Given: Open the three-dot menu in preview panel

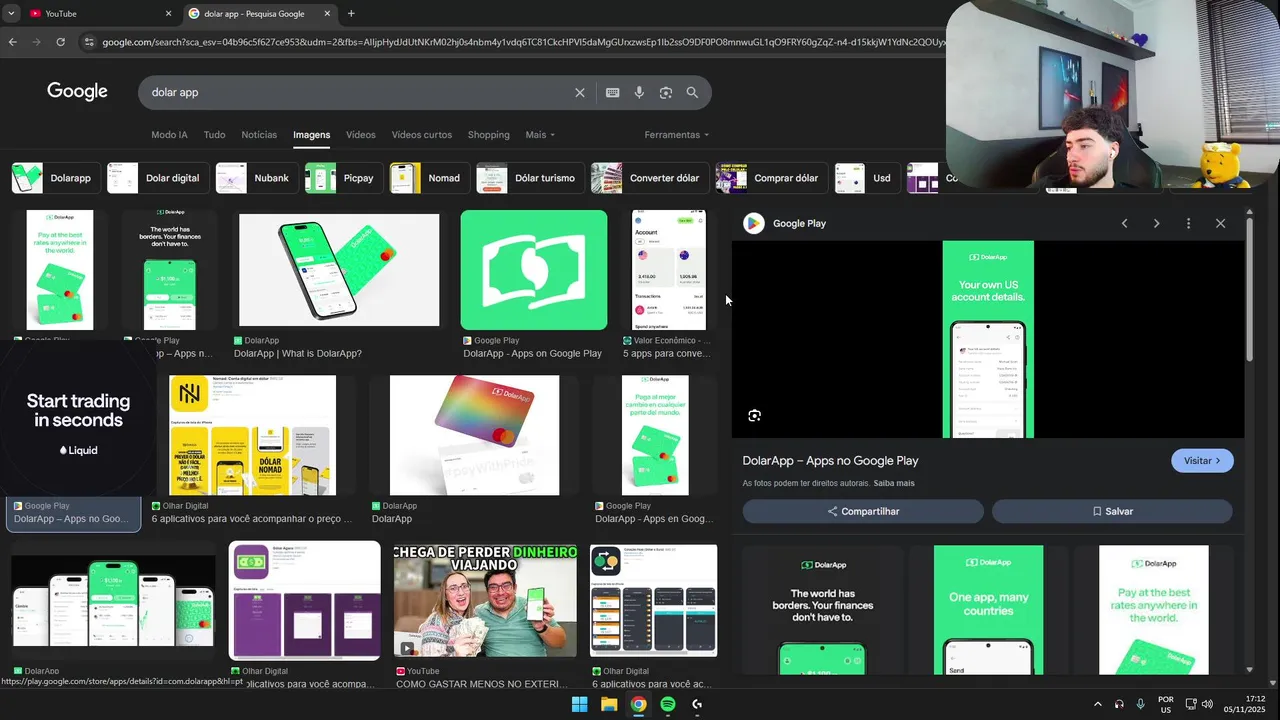Looking at the screenshot, I should [1188, 223].
